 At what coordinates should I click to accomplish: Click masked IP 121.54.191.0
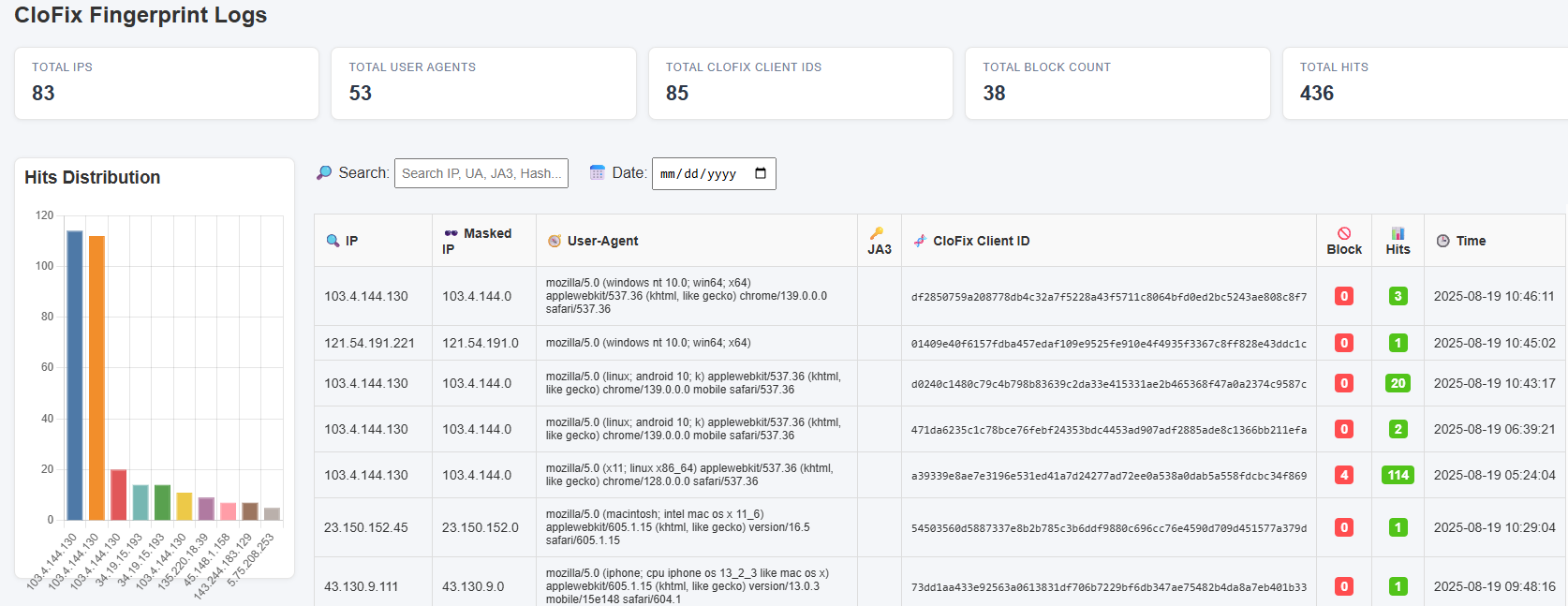[x=481, y=343]
